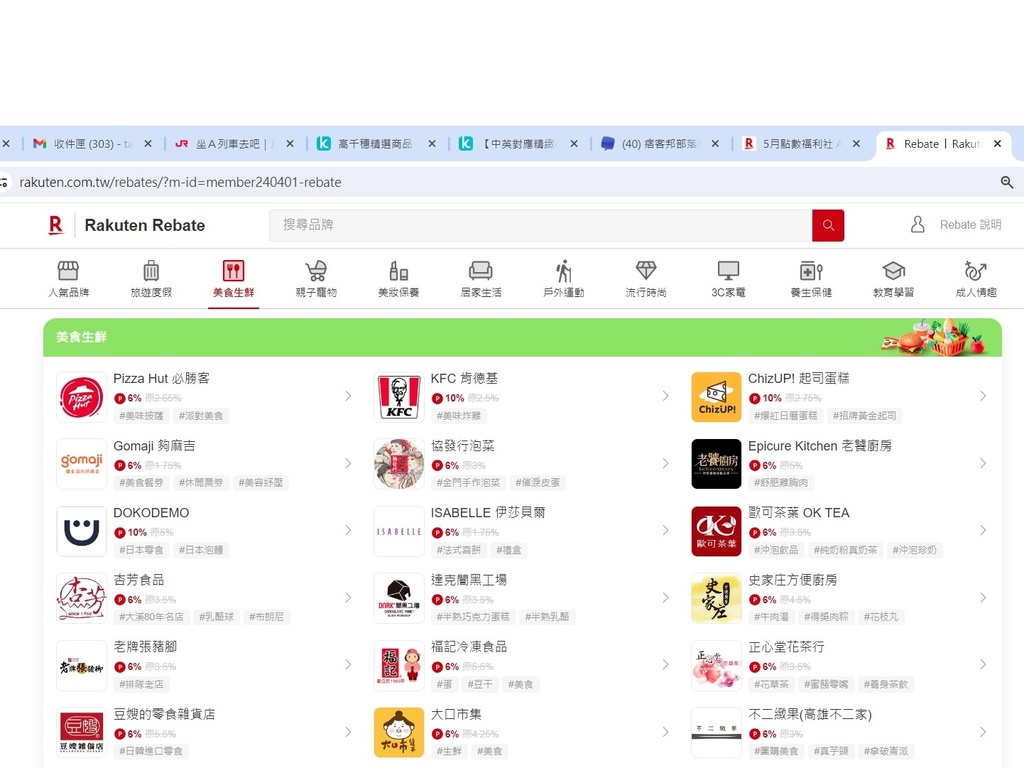Expand the 正心堂花茶行 row chevron

tap(983, 665)
